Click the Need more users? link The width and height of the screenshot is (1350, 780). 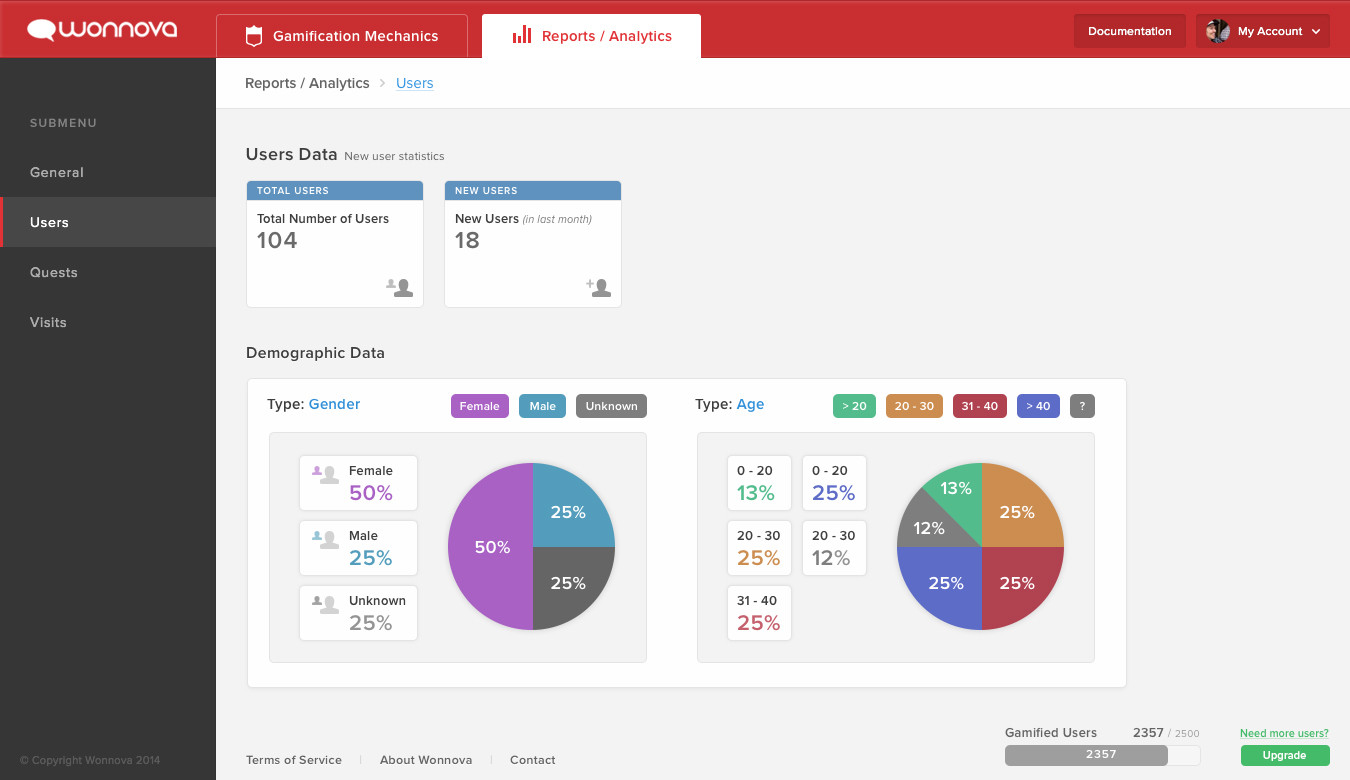click(x=1284, y=733)
